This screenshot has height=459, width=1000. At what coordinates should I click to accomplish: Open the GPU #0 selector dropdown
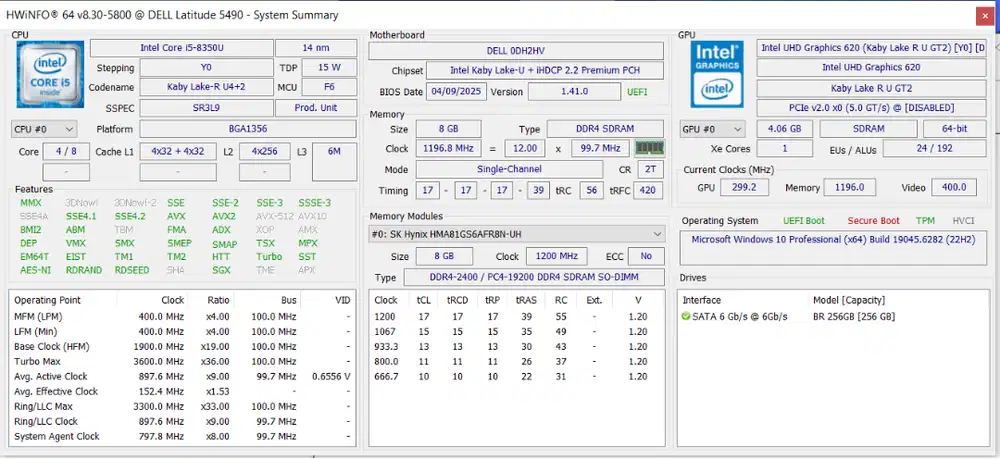713,129
